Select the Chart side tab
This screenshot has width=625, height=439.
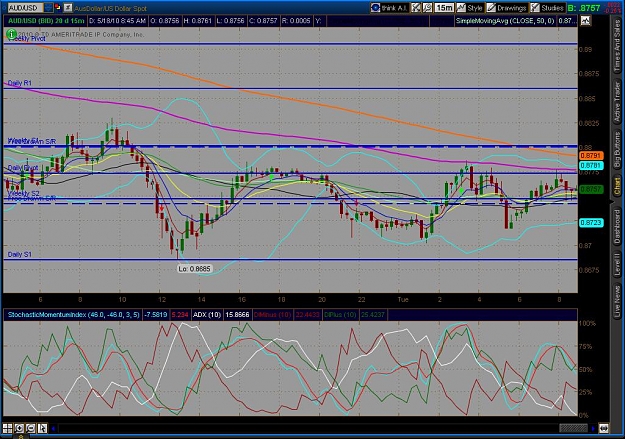[617, 187]
